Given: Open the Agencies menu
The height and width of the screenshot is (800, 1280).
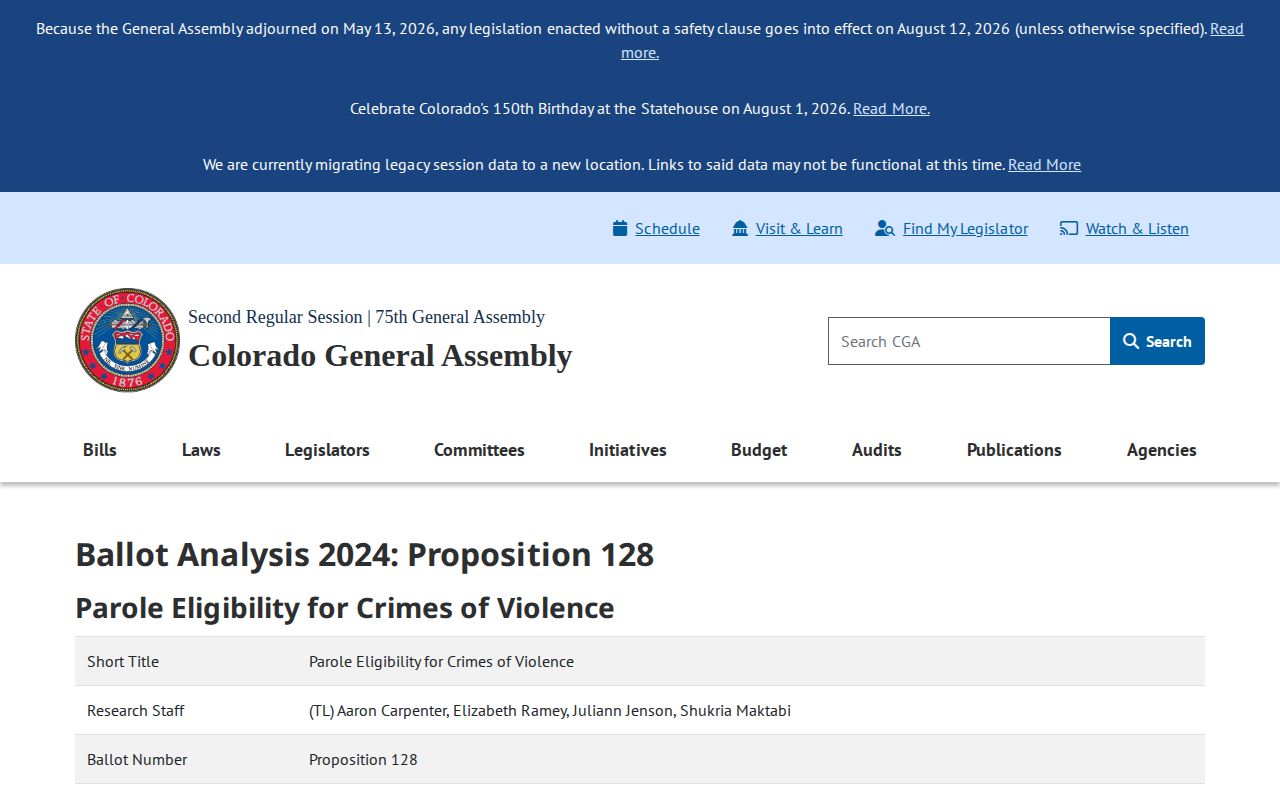Looking at the screenshot, I should coord(1162,450).
